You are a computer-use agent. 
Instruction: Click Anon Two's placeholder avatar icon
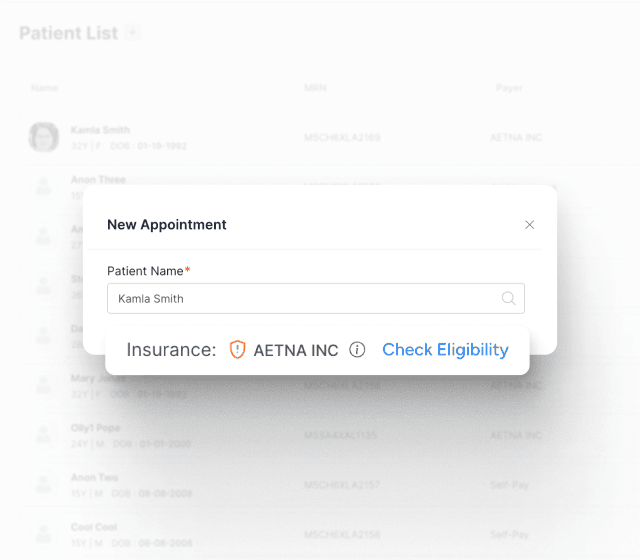pos(43,485)
